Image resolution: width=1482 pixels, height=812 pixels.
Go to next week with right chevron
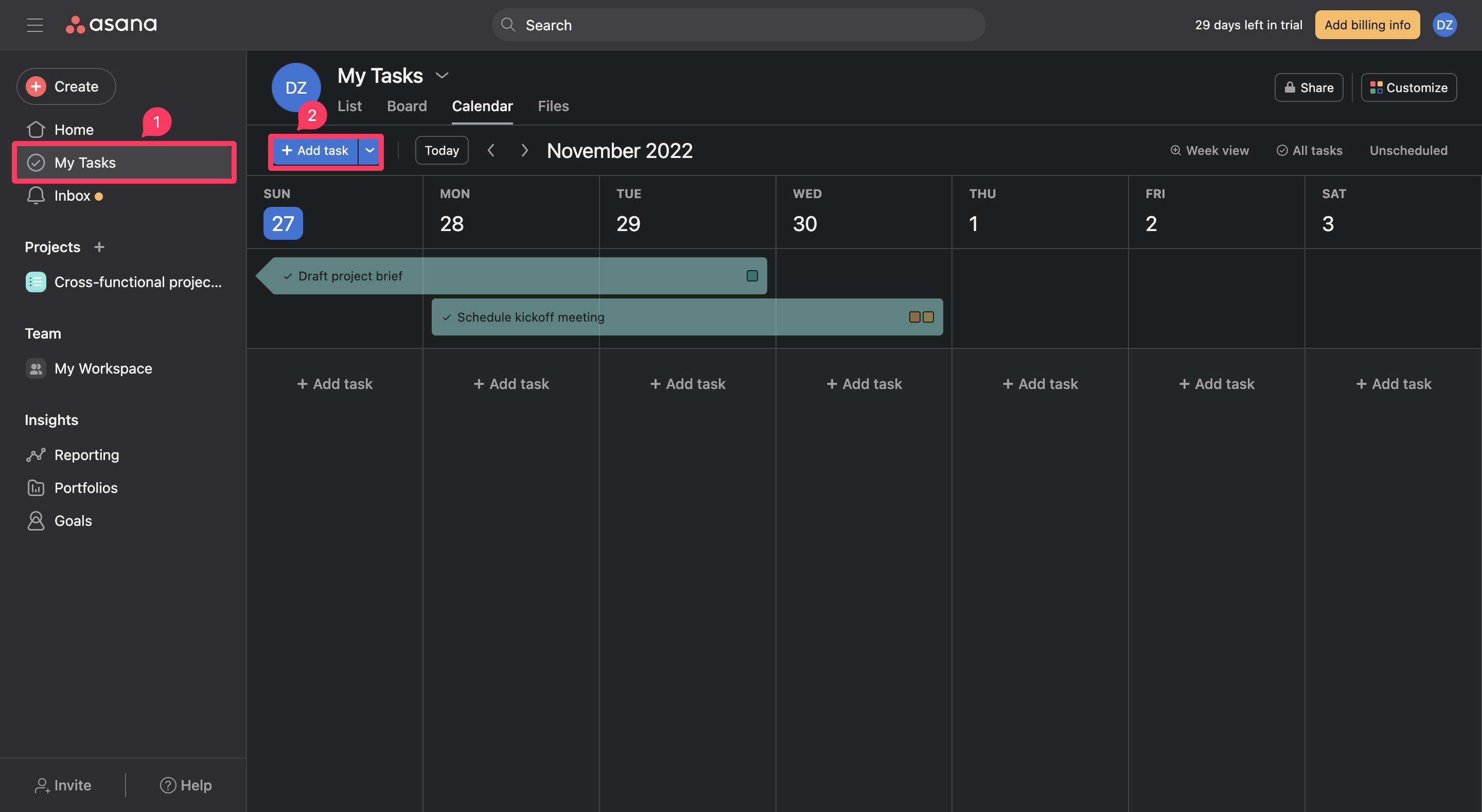(x=524, y=150)
